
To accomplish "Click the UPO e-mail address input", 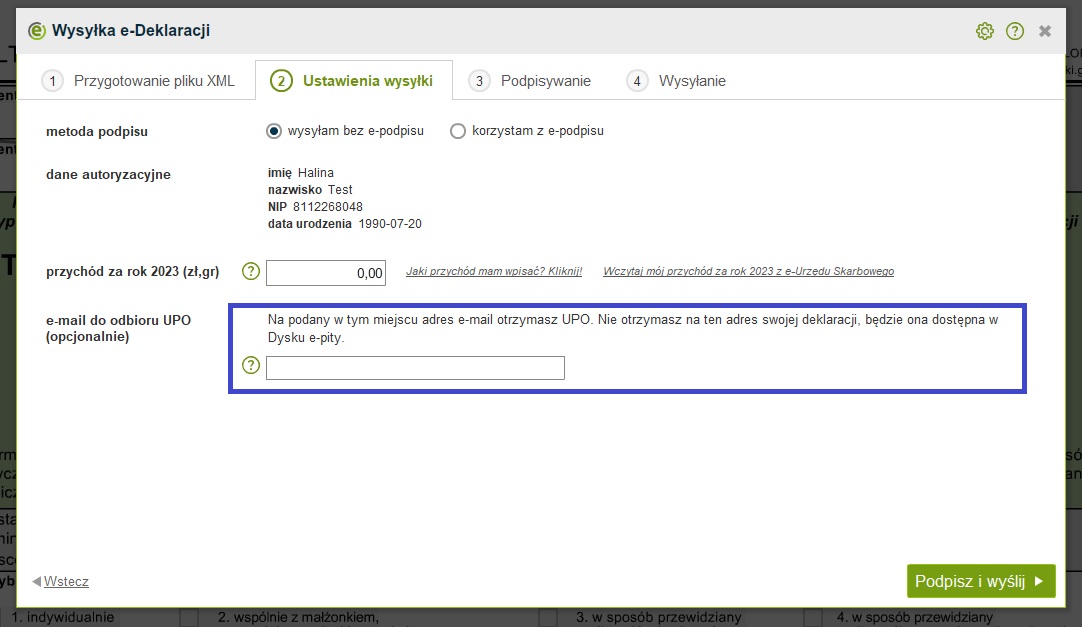I will pos(415,368).
